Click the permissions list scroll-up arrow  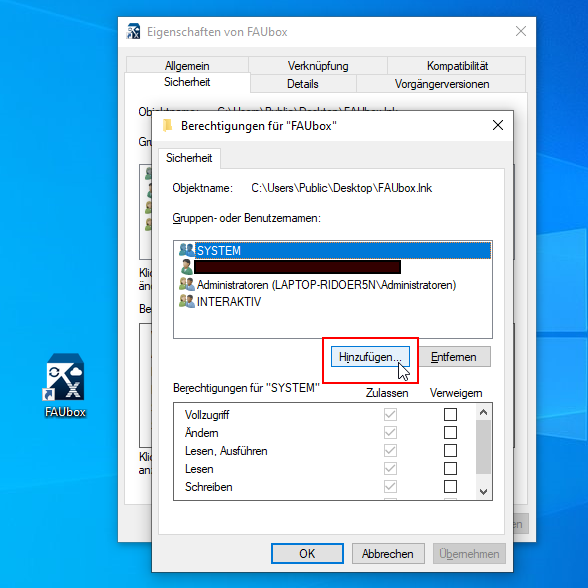[484, 412]
